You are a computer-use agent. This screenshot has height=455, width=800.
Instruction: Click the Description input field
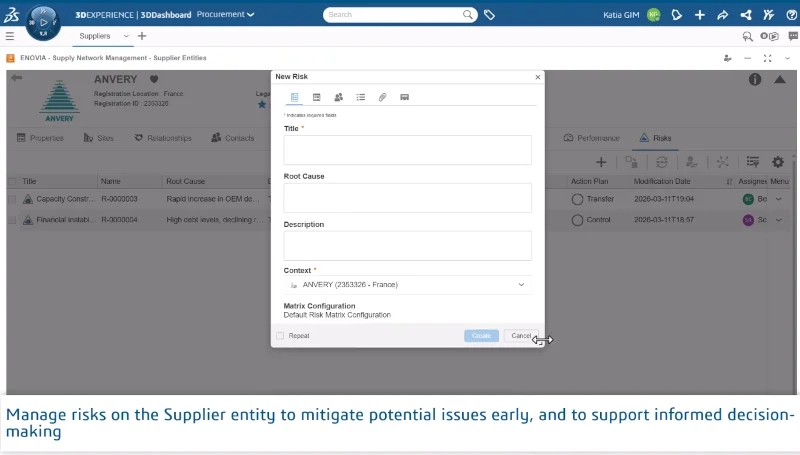[407, 246]
